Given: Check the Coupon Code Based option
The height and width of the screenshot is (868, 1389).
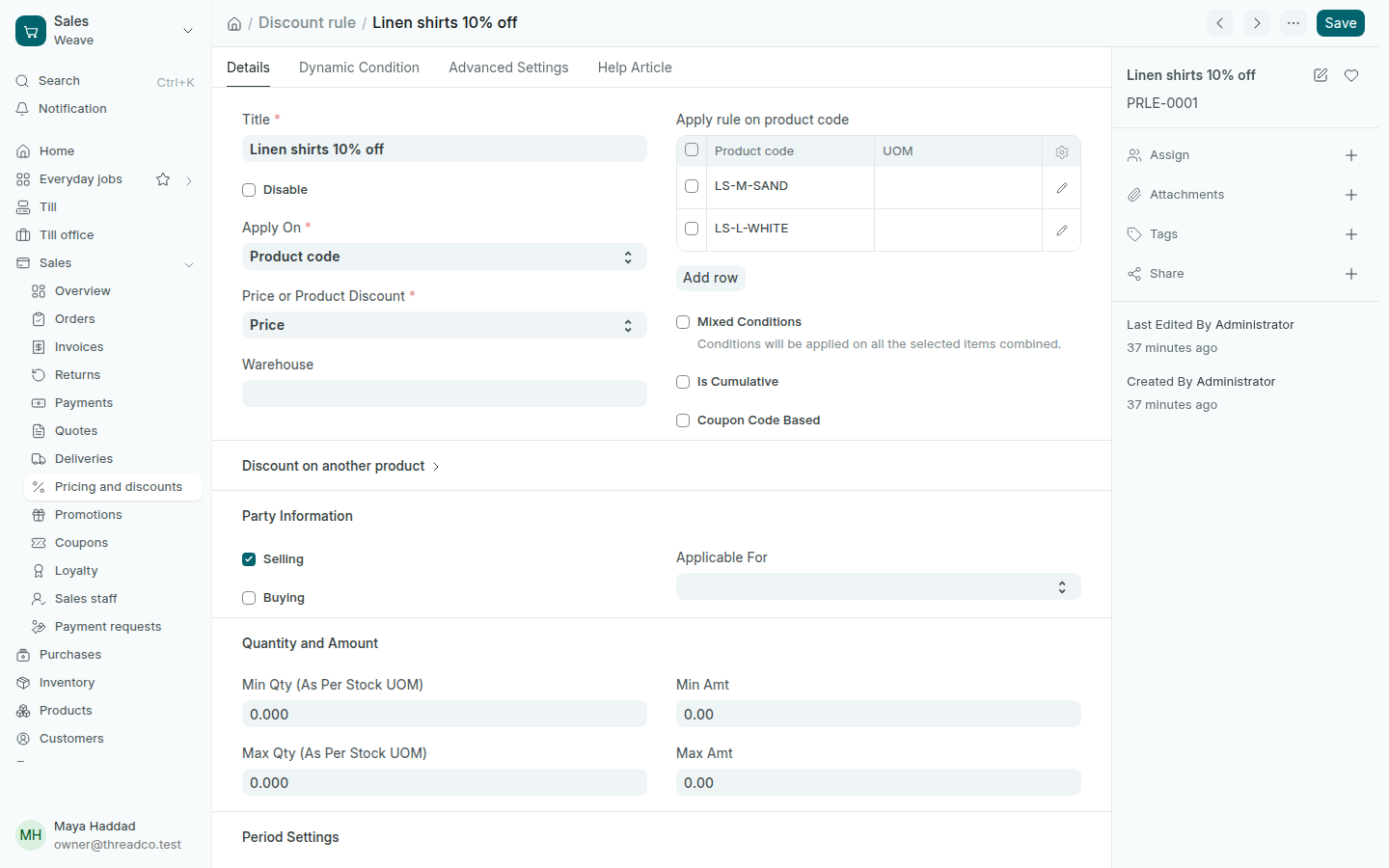Looking at the screenshot, I should [683, 420].
